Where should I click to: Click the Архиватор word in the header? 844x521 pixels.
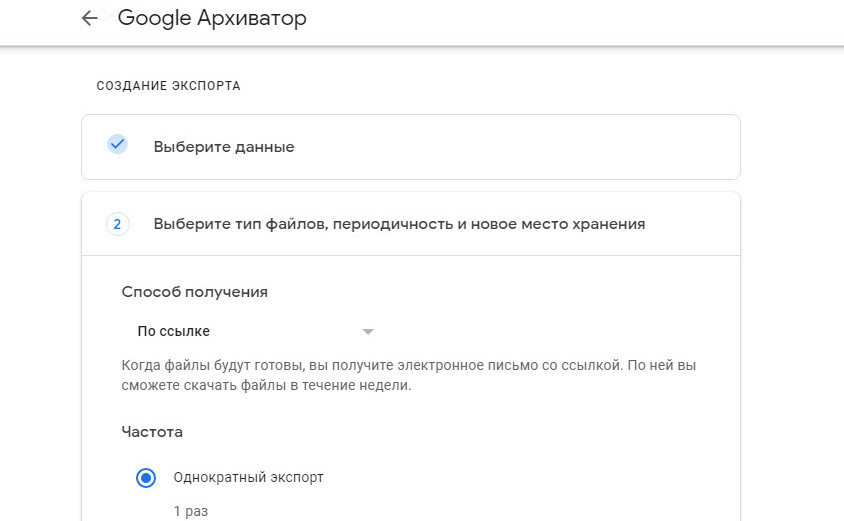click(252, 18)
